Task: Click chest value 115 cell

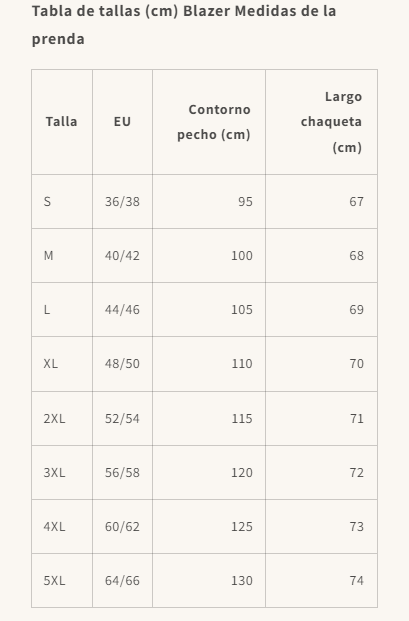Action: click(x=209, y=419)
